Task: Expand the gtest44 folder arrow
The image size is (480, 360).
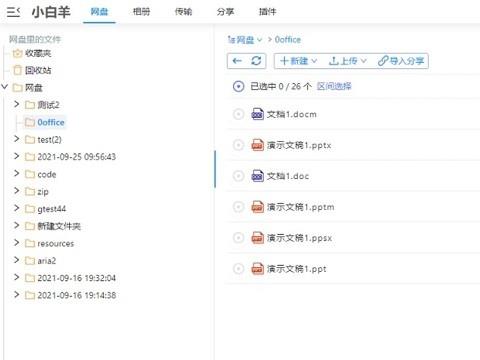Action: coord(16,208)
